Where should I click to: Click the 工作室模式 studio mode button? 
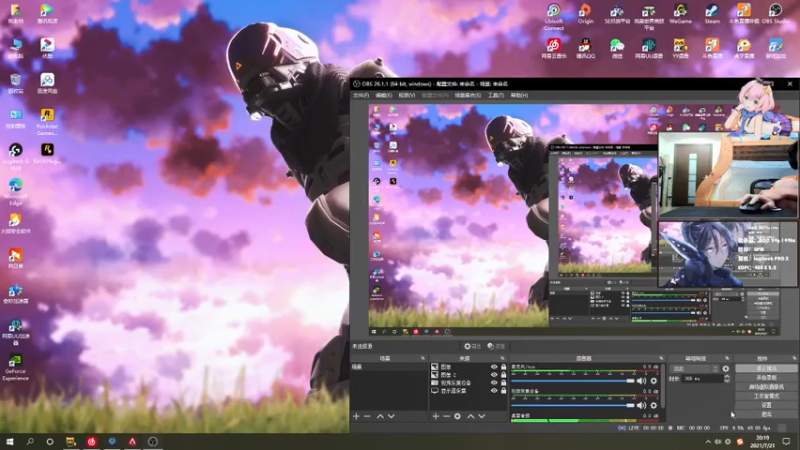[766, 396]
